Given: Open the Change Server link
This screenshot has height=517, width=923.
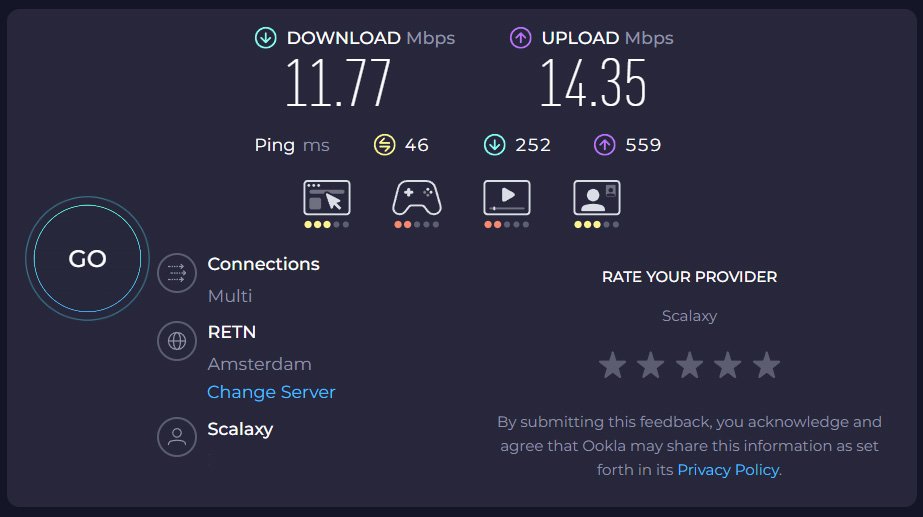Looking at the screenshot, I should (271, 392).
